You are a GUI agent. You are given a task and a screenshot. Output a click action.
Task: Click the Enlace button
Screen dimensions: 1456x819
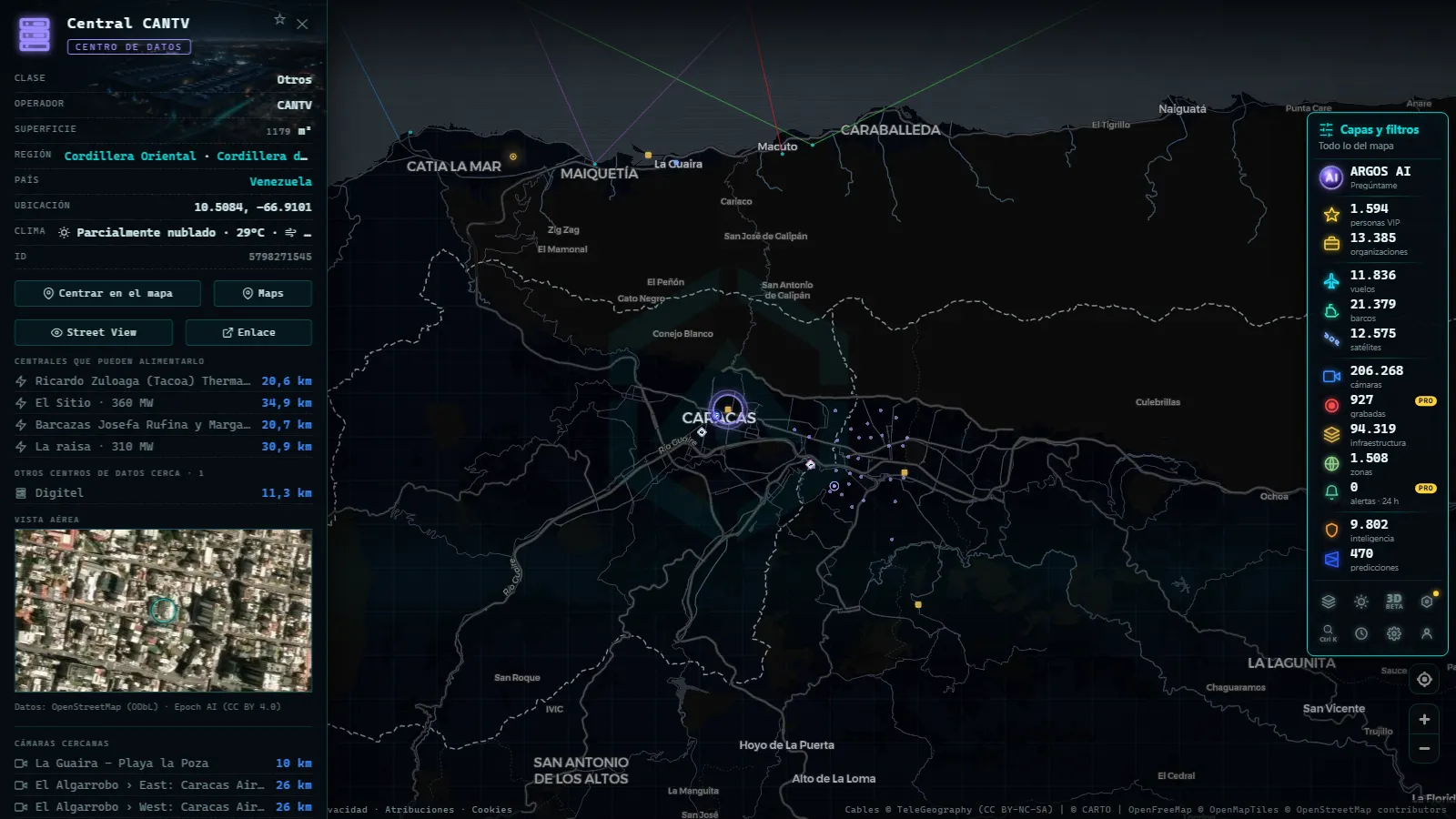tap(248, 332)
